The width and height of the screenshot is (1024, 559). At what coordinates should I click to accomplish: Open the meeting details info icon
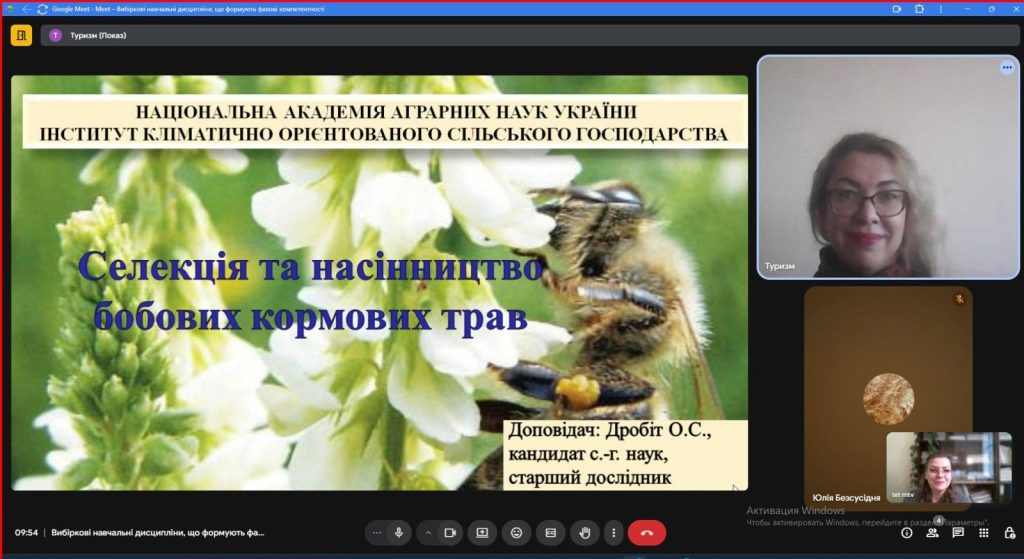coord(906,533)
